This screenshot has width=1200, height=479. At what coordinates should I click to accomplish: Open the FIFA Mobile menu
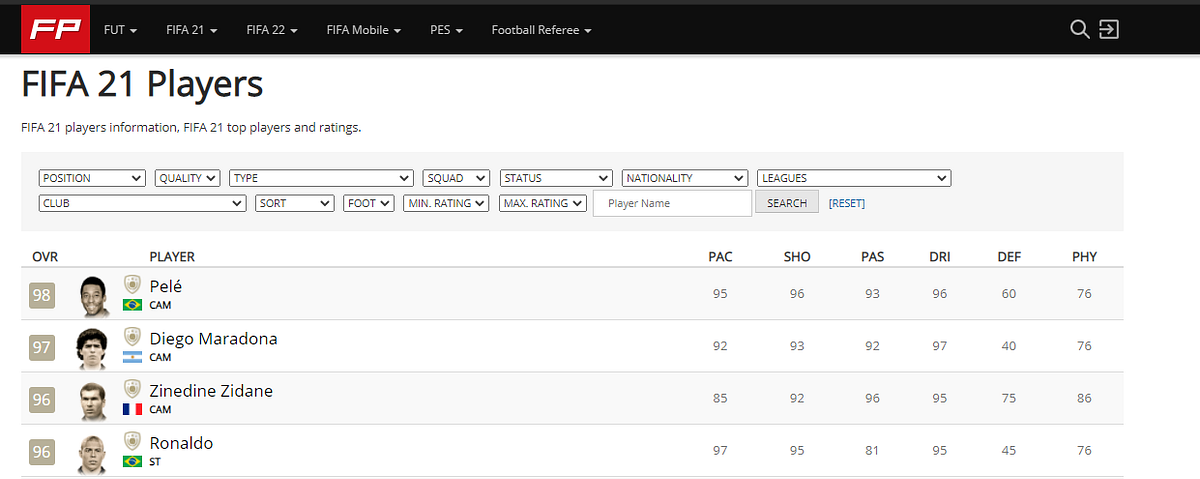click(364, 30)
